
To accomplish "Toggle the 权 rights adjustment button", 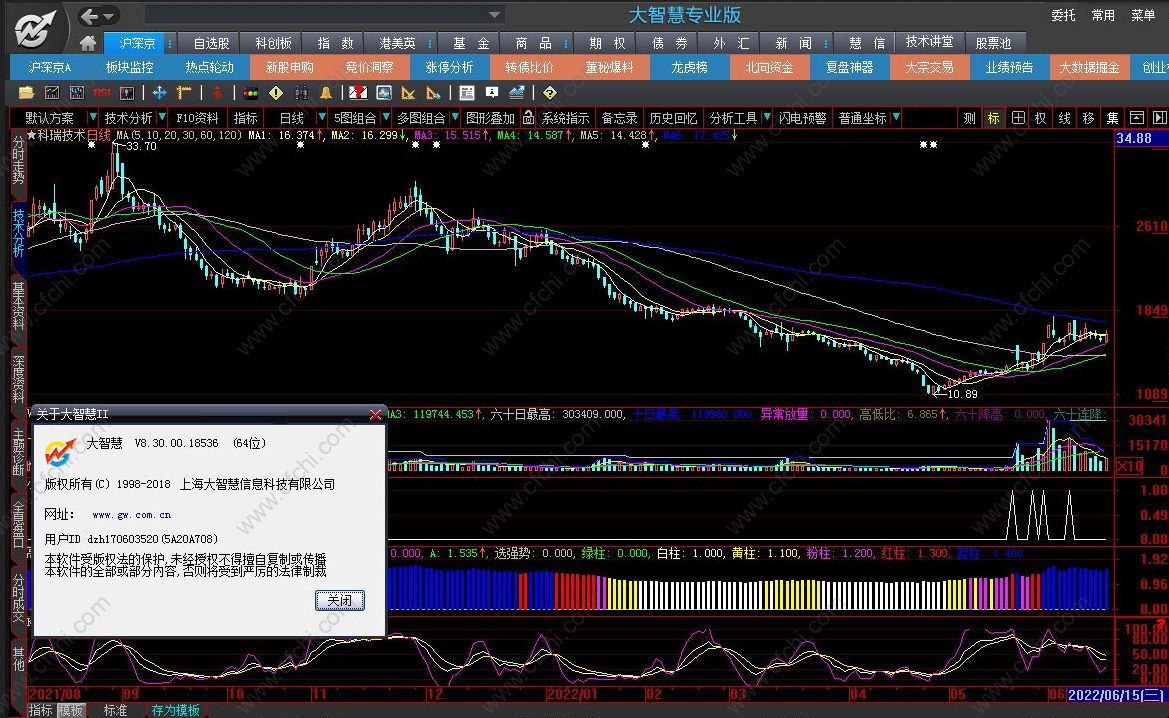I will 1041,118.
